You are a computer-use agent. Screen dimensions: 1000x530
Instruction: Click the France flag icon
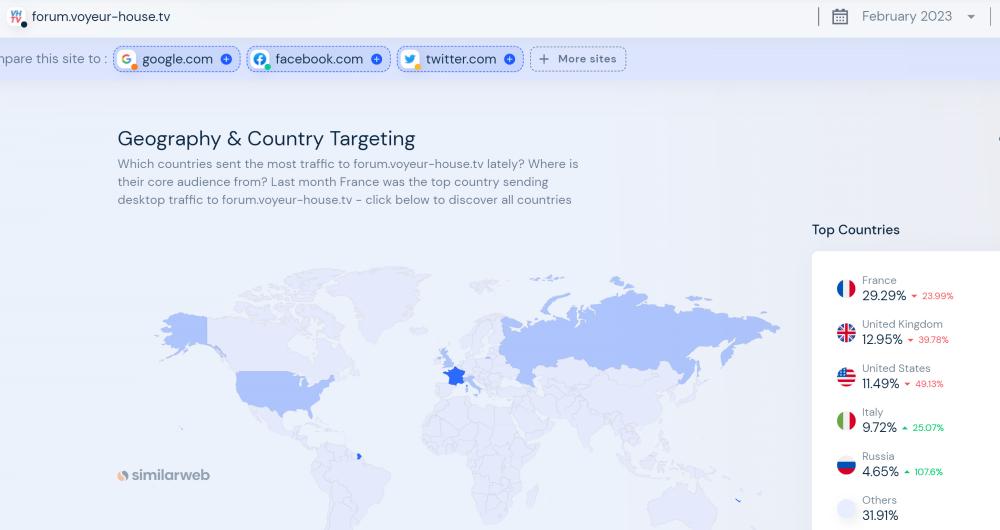pyautogui.click(x=846, y=289)
